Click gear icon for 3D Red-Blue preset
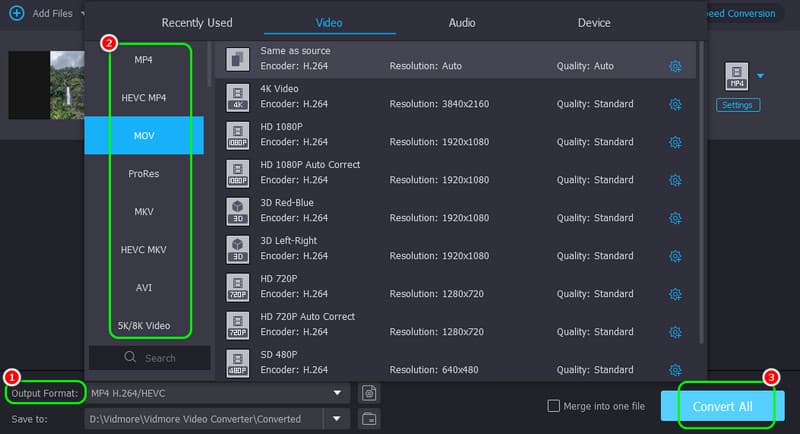This screenshot has width=800, height=434. (675, 218)
